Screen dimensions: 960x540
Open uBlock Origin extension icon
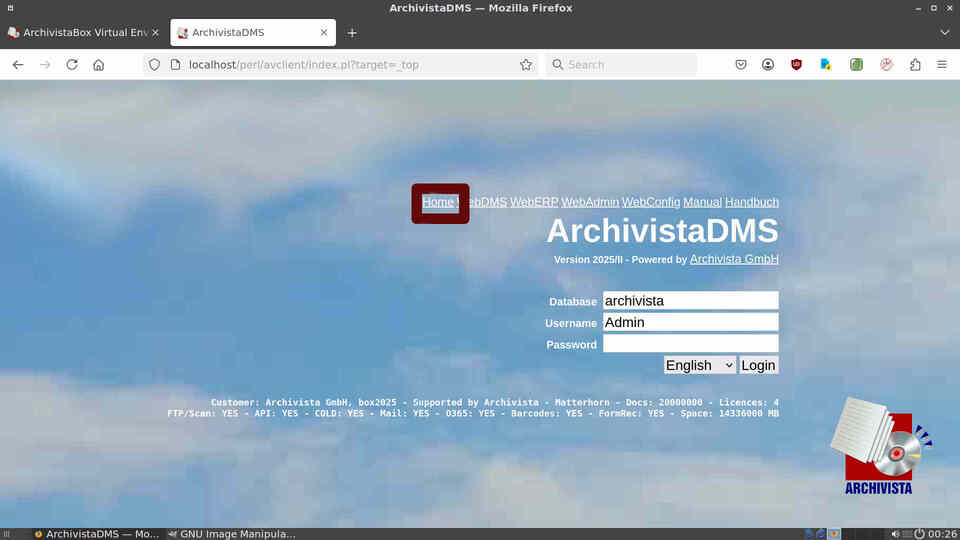(796, 65)
